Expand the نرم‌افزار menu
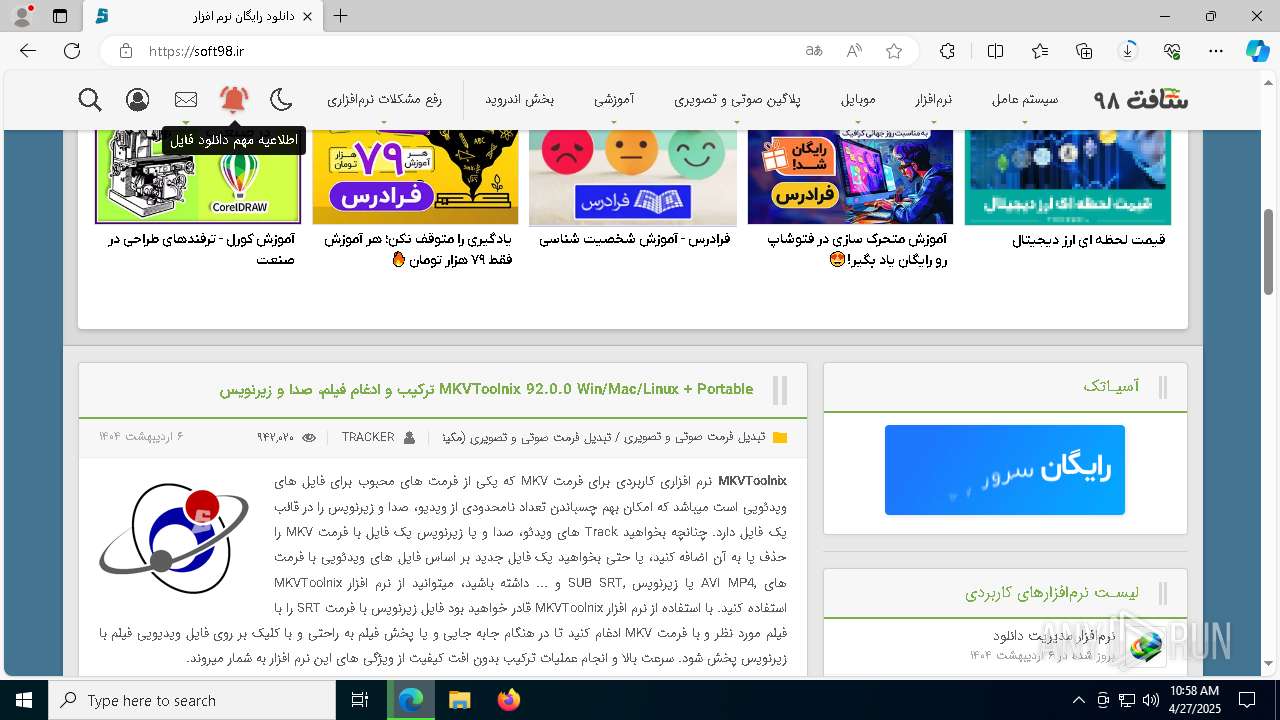1280x720 pixels. (933, 99)
